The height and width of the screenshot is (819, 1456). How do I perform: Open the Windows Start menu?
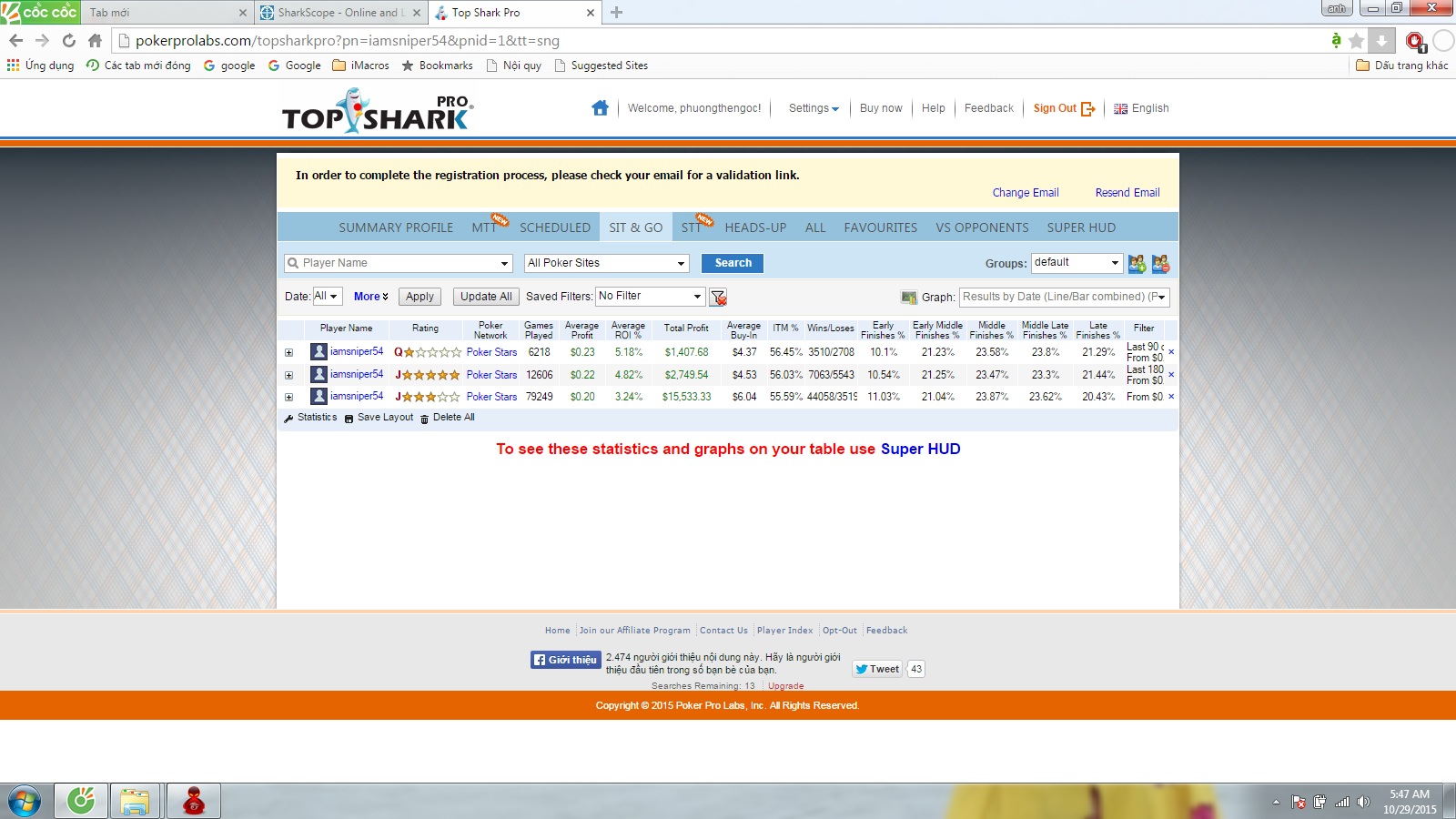[x=24, y=802]
